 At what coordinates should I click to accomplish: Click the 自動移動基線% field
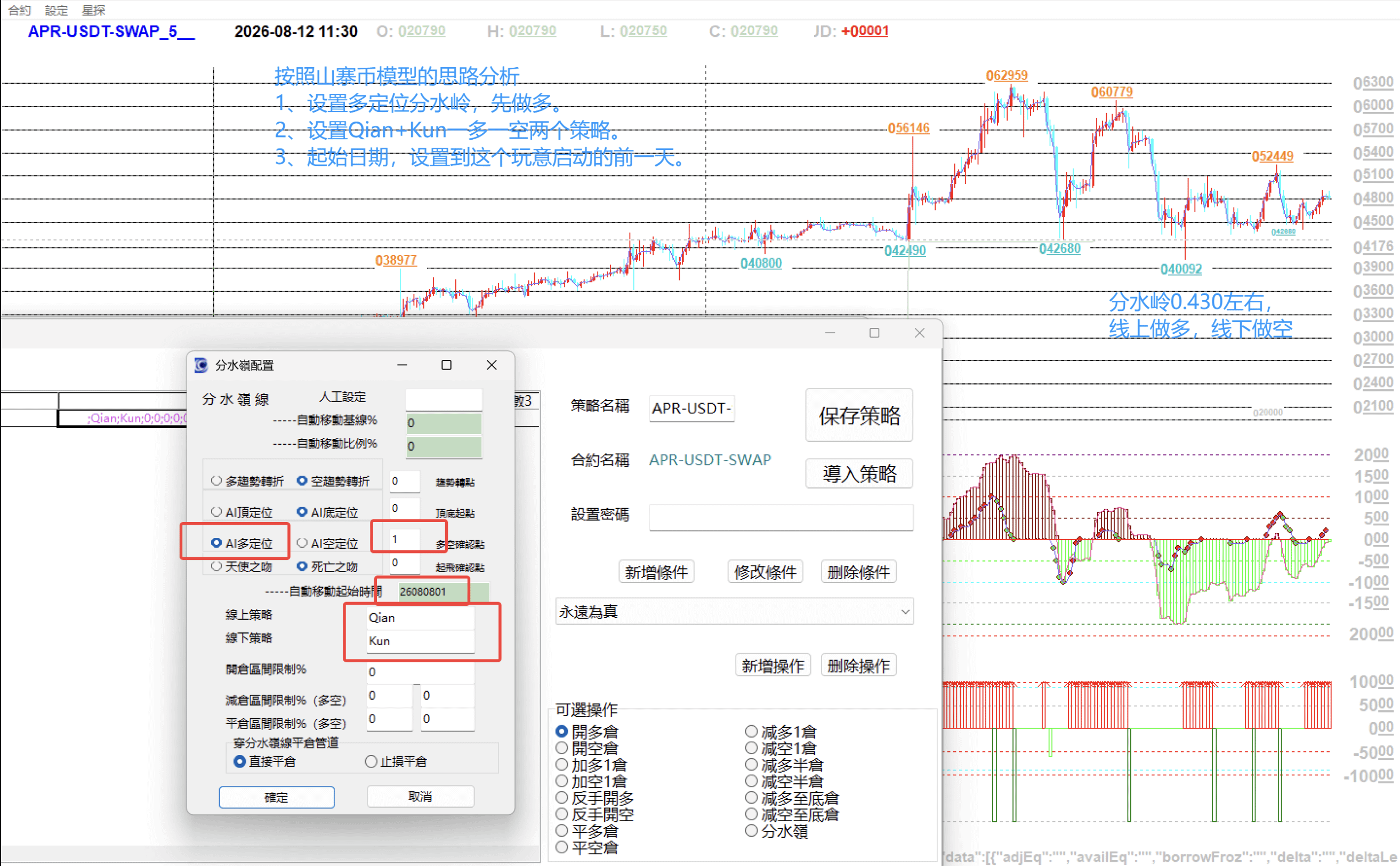(x=443, y=423)
